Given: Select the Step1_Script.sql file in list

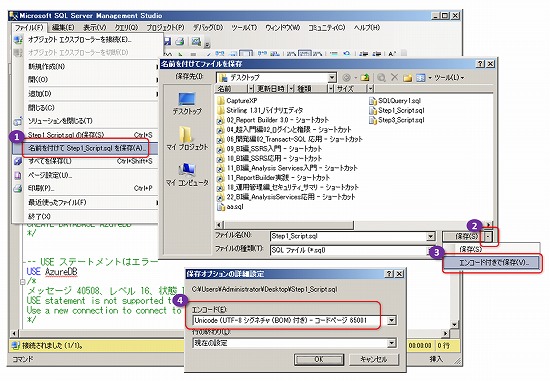Looking at the screenshot, I should click(397, 111).
